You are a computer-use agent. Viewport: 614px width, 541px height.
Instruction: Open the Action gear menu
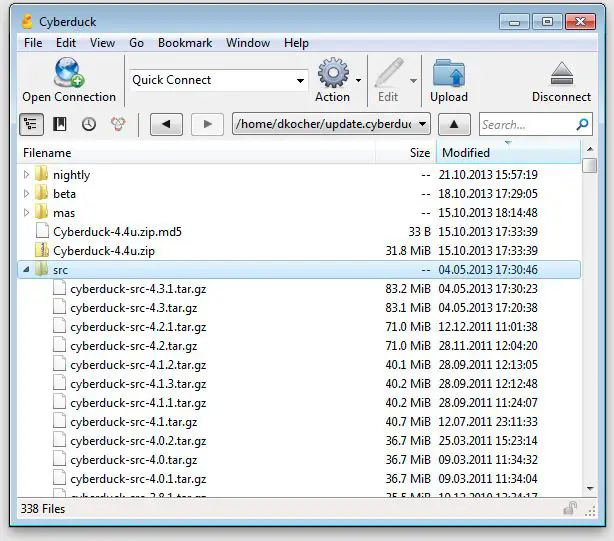pos(333,73)
